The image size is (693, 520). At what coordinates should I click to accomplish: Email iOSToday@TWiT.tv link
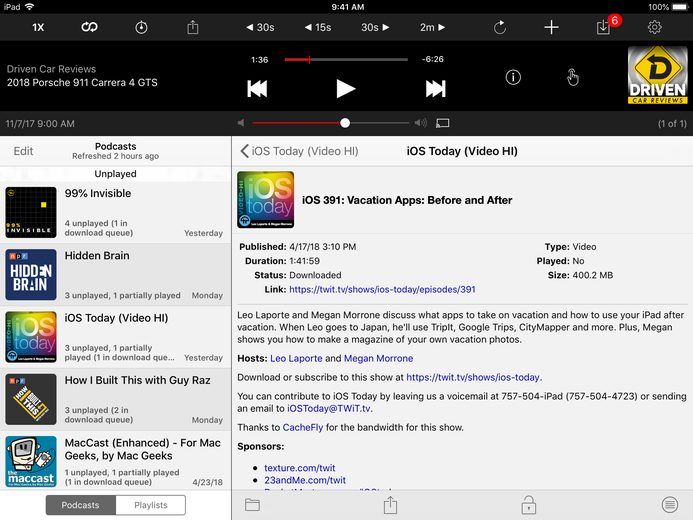coord(329,408)
